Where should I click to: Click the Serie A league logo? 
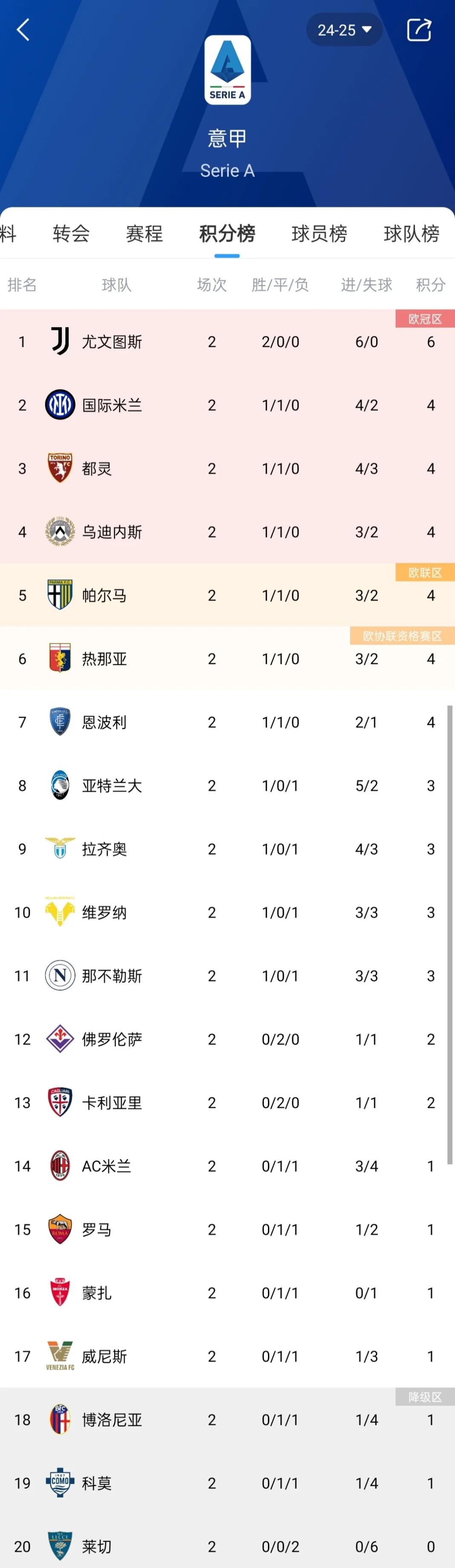(x=227, y=69)
